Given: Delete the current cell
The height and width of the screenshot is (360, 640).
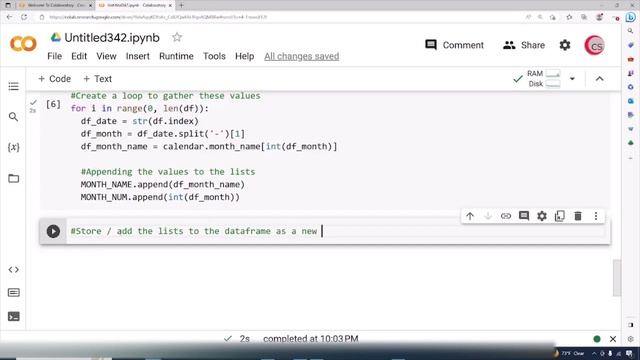Looking at the screenshot, I should click(x=578, y=216).
